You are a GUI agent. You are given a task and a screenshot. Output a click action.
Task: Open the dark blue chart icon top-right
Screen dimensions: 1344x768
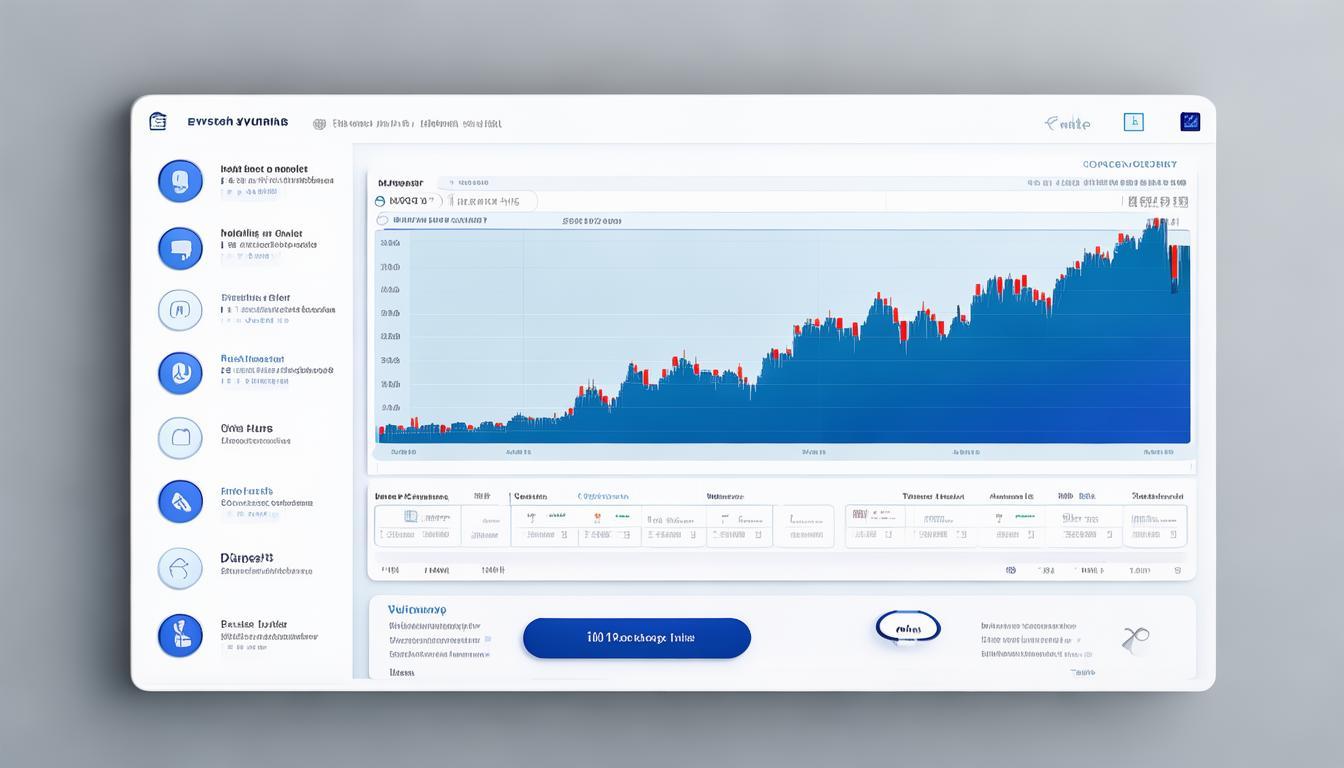pyautogui.click(x=1190, y=122)
